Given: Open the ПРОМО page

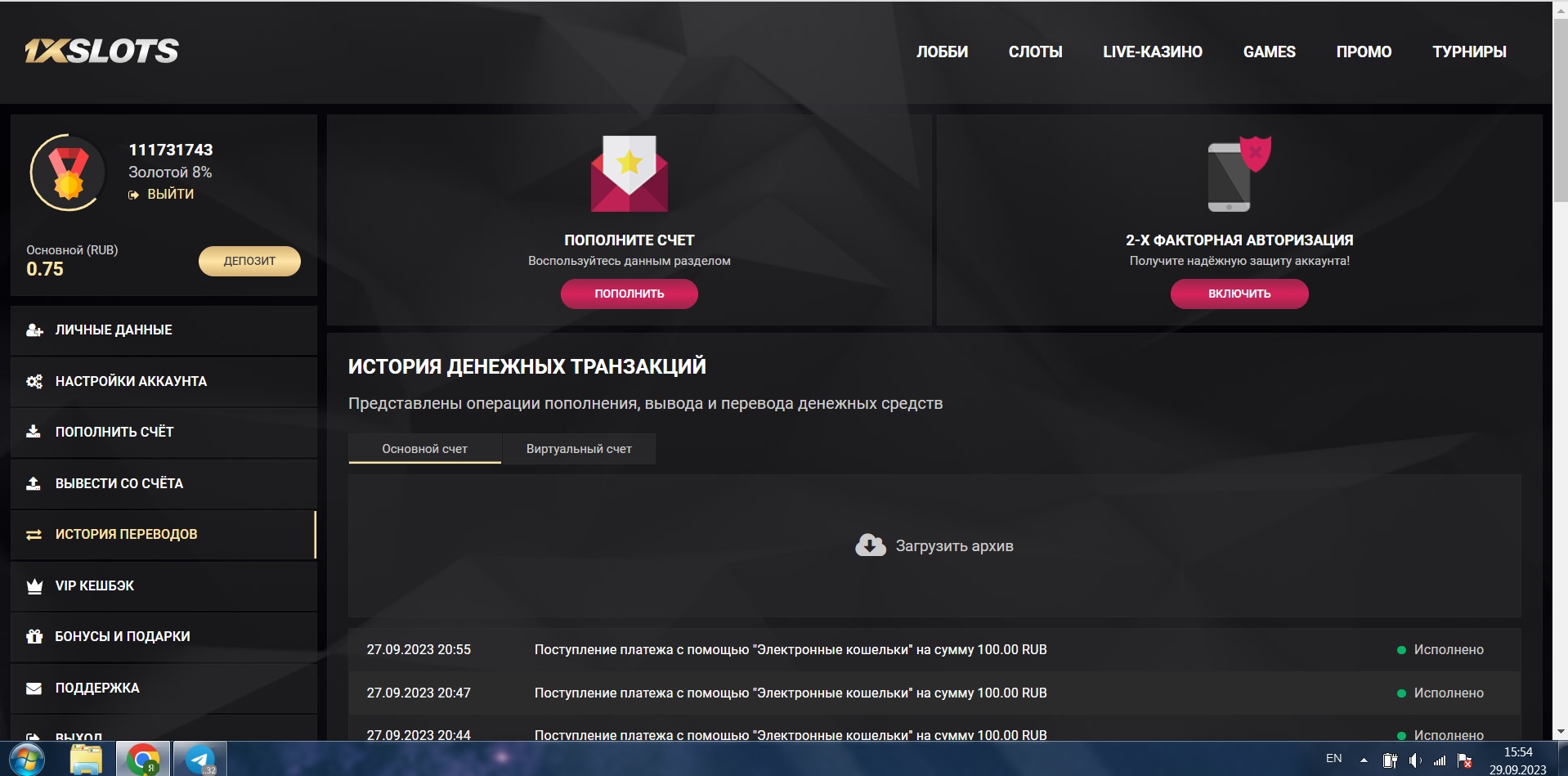Looking at the screenshot, I should tap(1364, 52).
